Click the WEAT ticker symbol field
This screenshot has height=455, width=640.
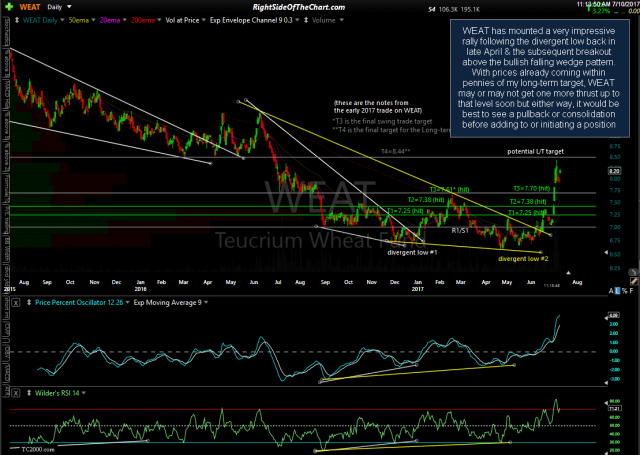[30, 7]
